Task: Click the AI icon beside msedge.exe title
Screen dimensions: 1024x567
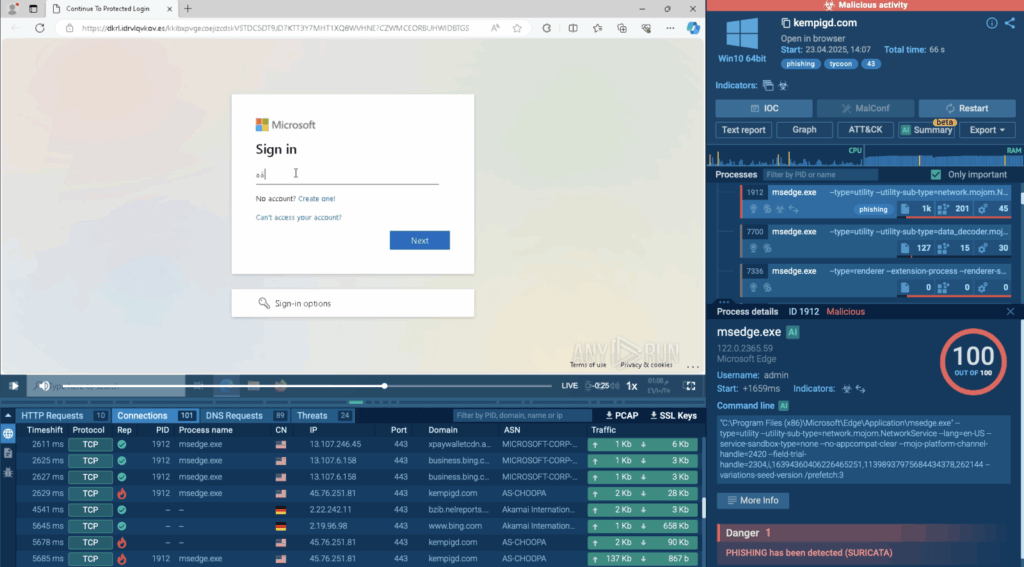Action: [x=793, y=332]
